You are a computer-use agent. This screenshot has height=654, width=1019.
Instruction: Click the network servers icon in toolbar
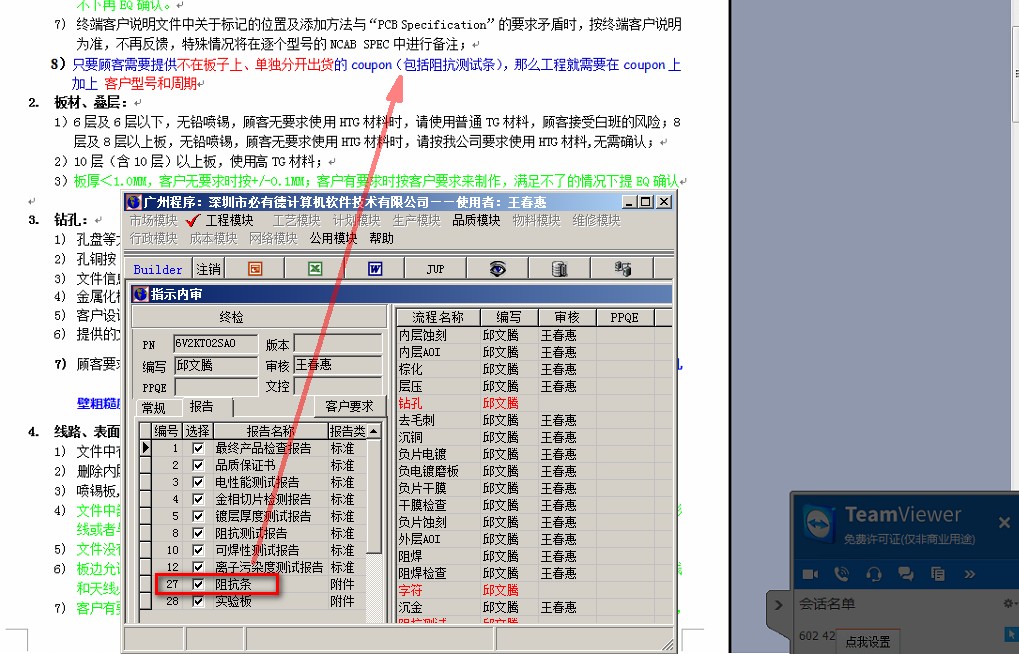623,268
